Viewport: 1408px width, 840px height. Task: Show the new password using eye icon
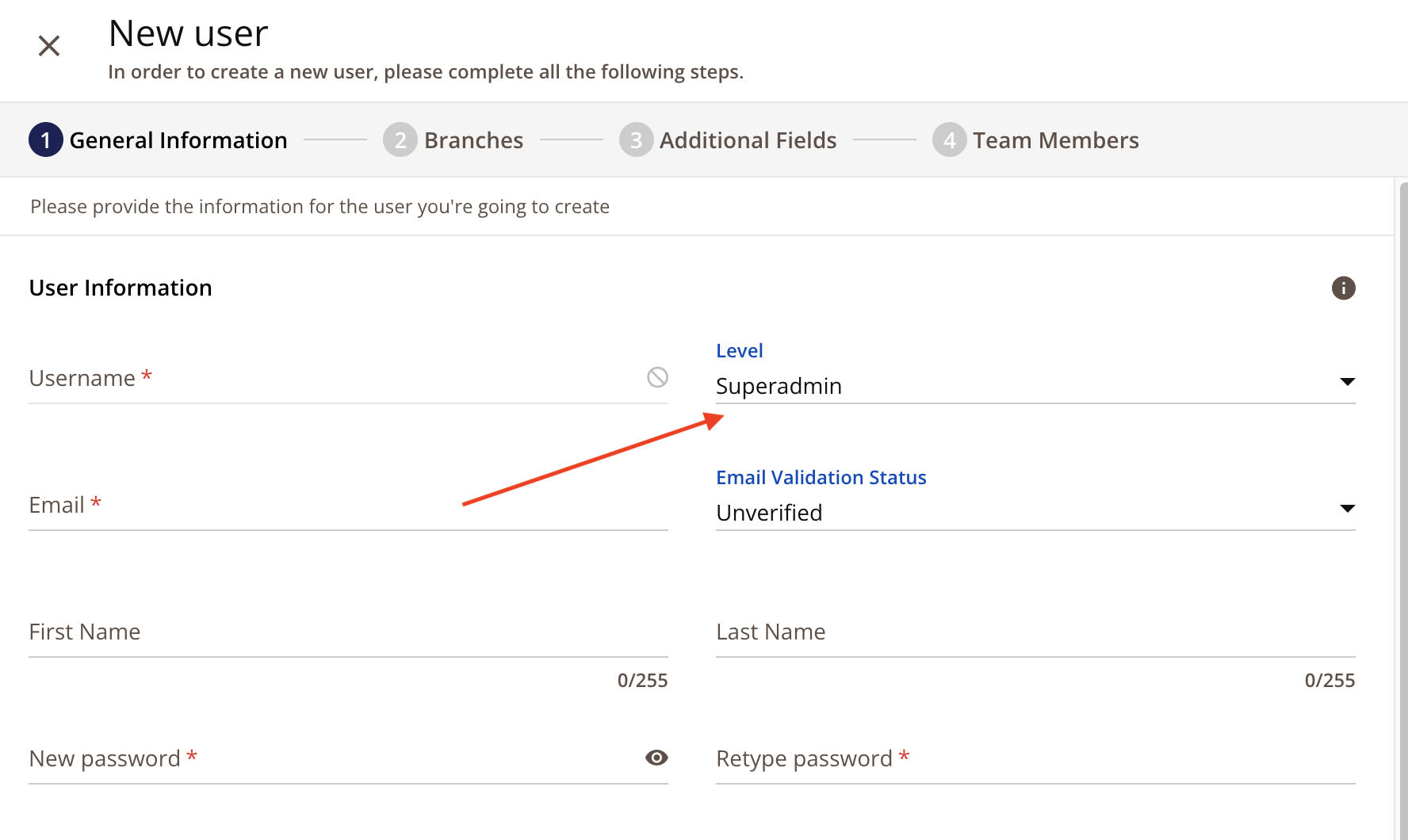click(656, 758)
